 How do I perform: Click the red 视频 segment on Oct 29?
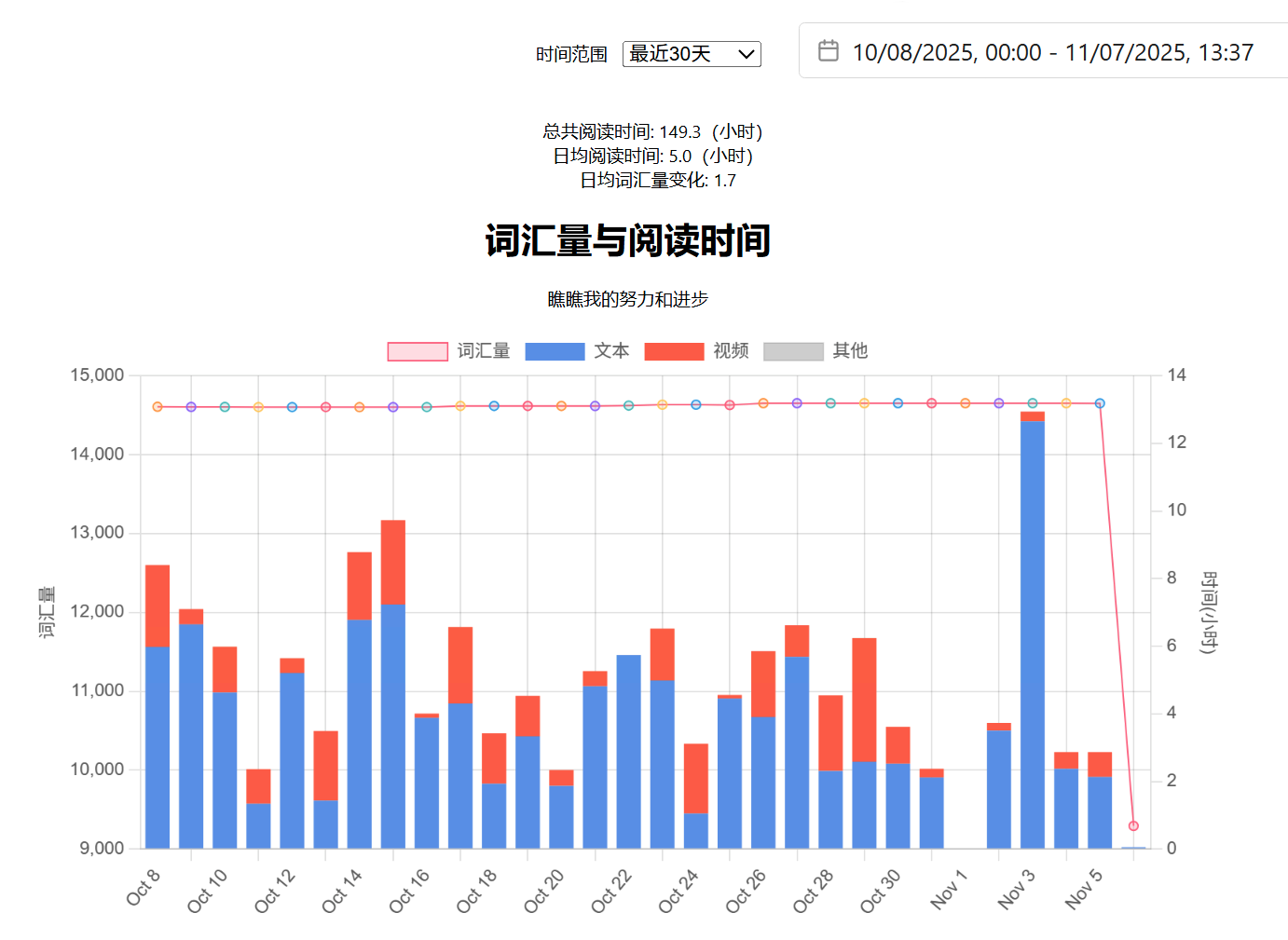pyautogui.click(x=864, y=699)
